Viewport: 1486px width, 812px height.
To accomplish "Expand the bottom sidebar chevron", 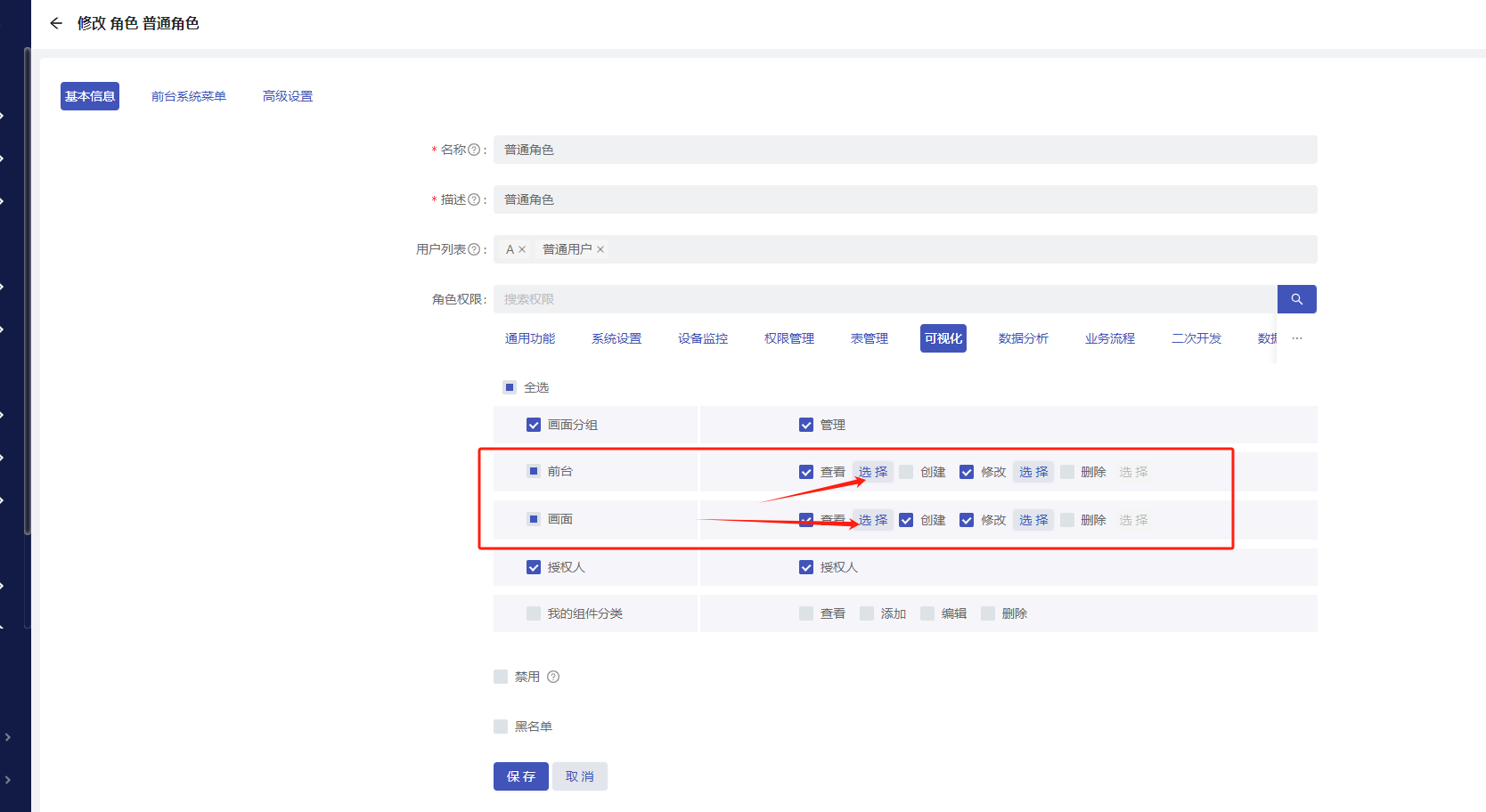I will coord(7,780).
